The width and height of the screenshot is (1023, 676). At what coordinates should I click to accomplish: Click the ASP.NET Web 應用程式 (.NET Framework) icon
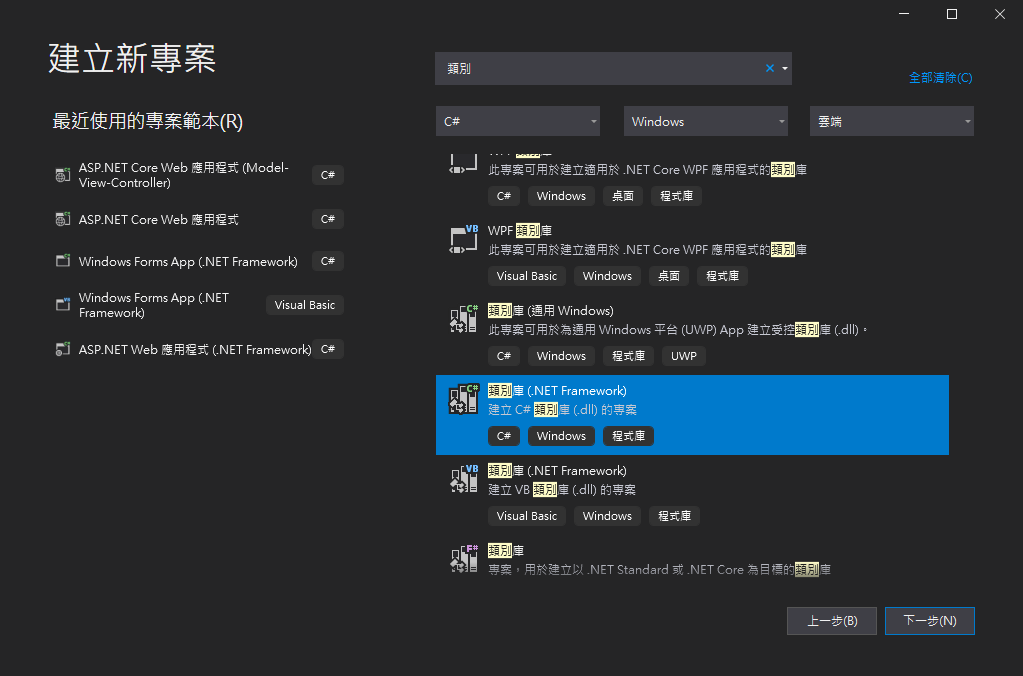[x=63, y=349]
